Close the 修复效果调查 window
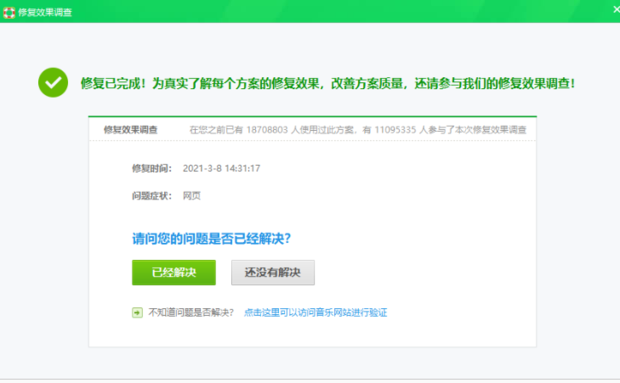 616,9
